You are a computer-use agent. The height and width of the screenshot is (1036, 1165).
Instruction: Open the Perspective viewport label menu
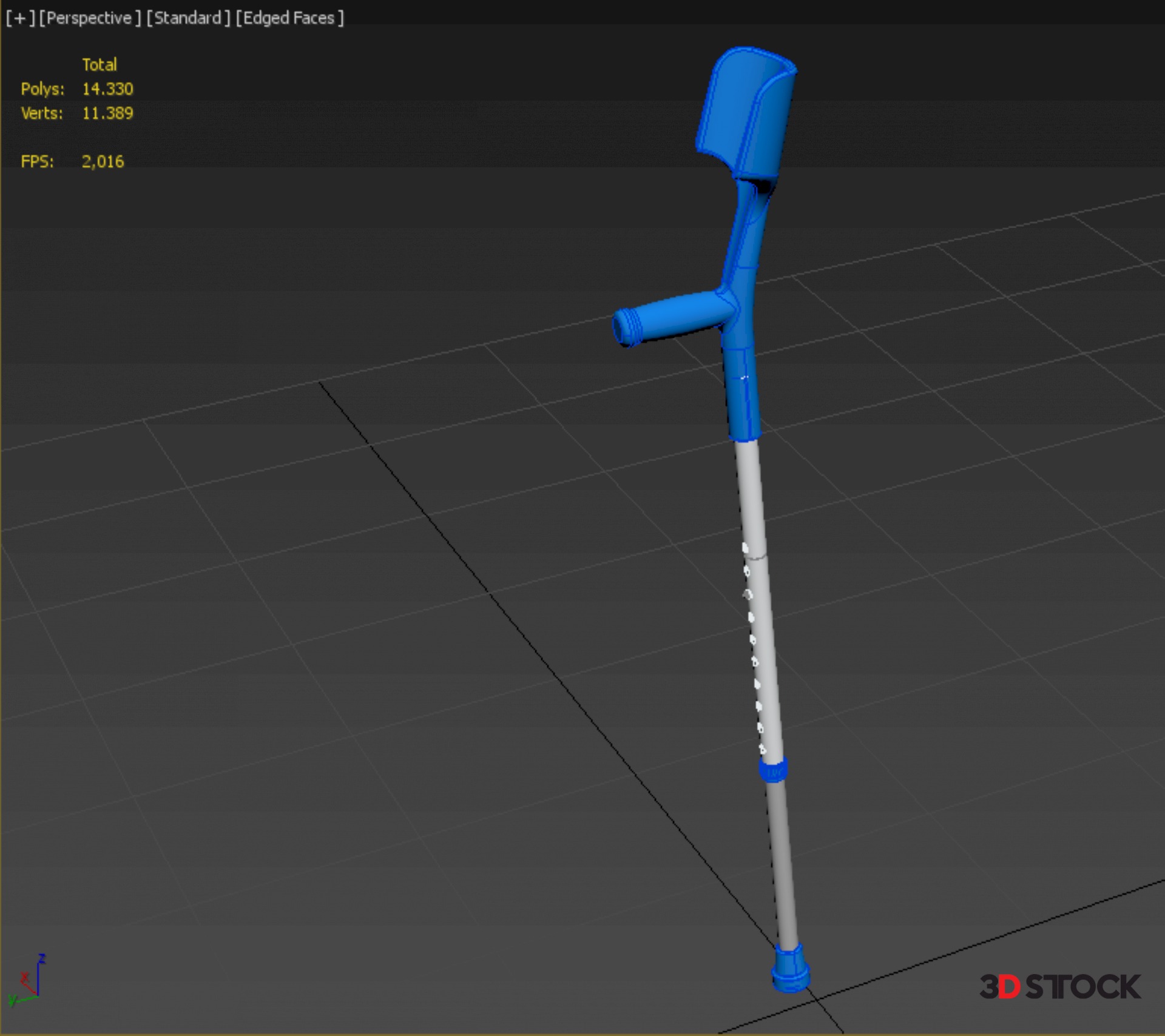coord(89,18)
